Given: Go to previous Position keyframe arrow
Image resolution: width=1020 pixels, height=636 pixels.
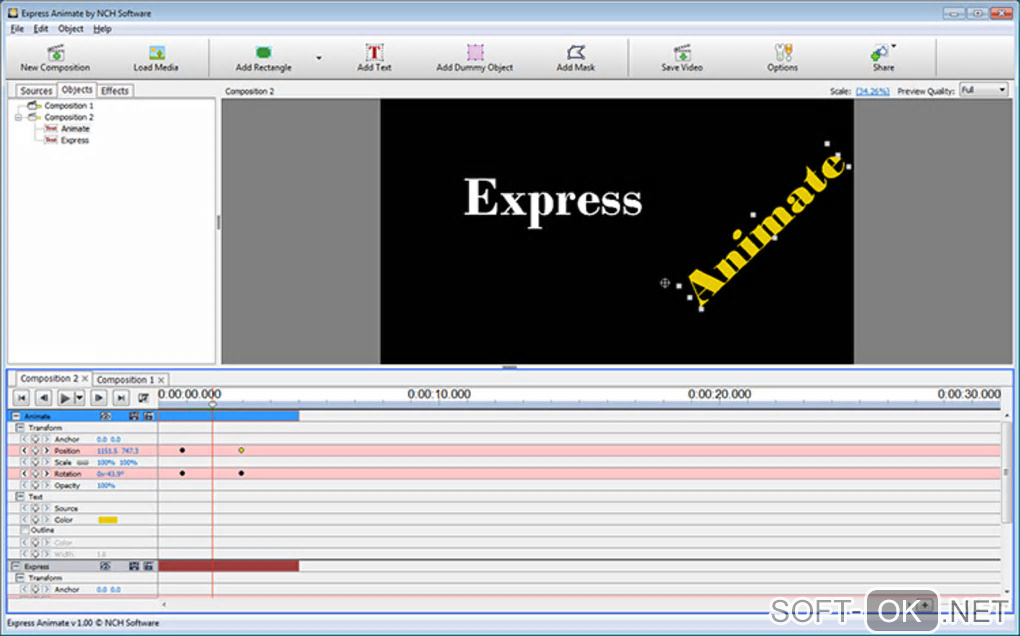Looking at the screenshot, I should [x=24, y=451].
